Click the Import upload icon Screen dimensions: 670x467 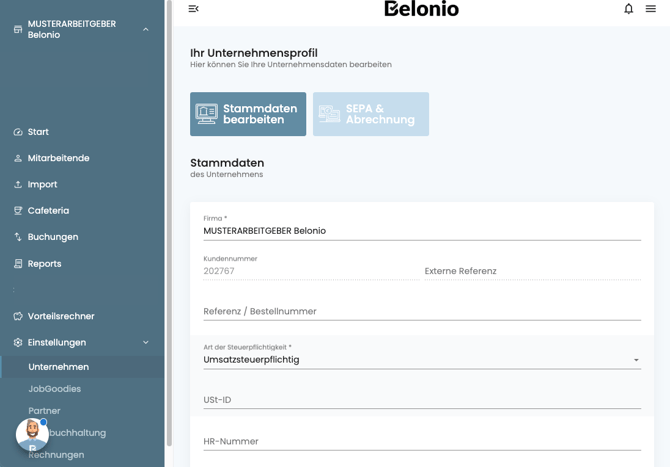(x=18, y=185)
